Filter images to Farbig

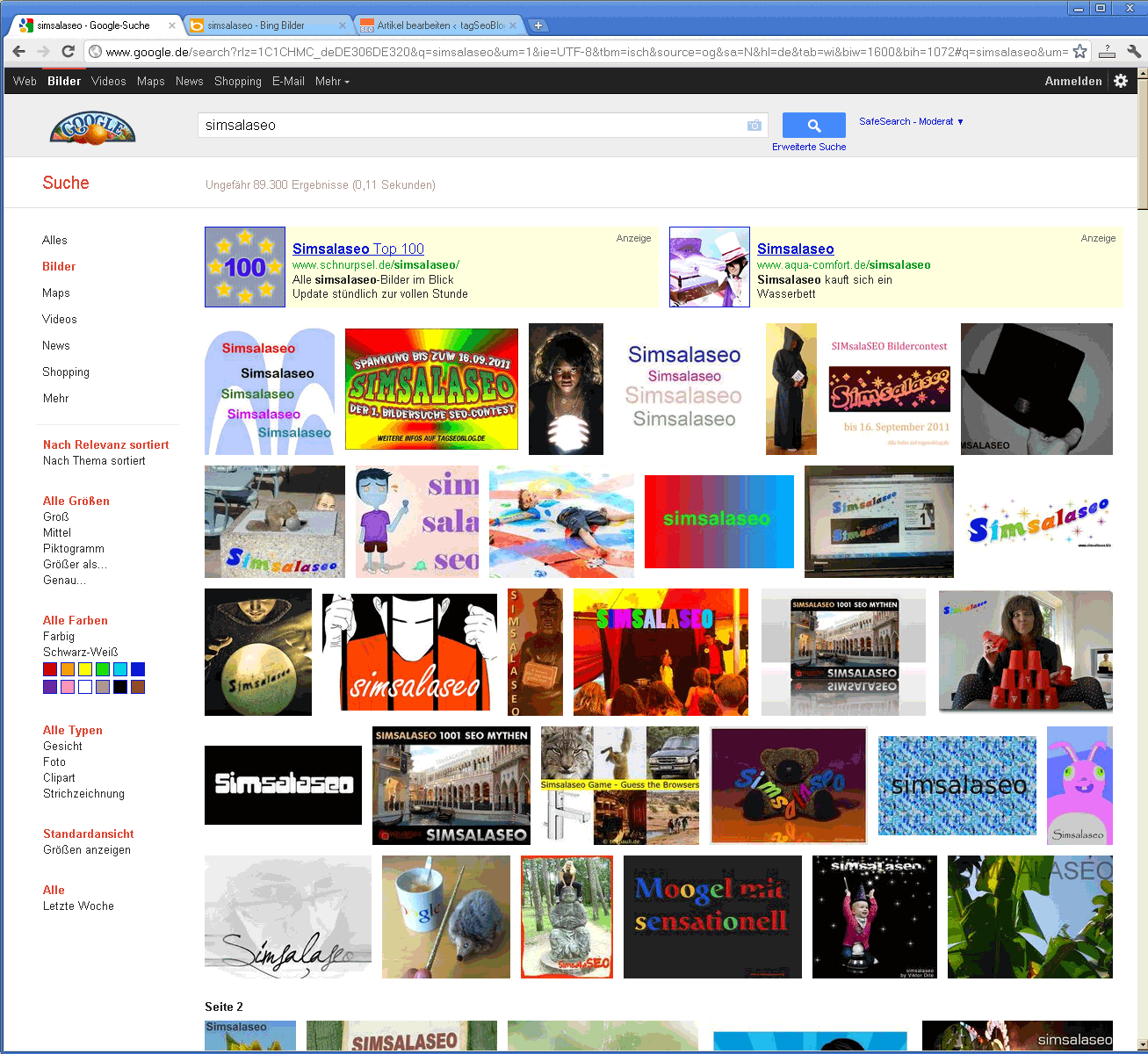(59, 636)
